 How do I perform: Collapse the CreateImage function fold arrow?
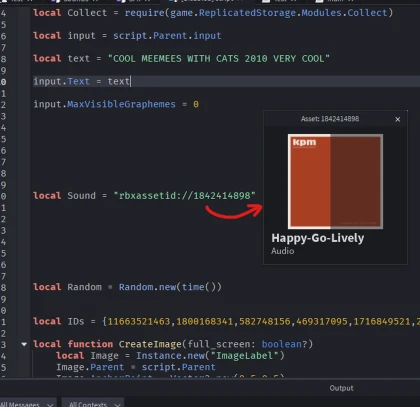(x=24, y=344)
